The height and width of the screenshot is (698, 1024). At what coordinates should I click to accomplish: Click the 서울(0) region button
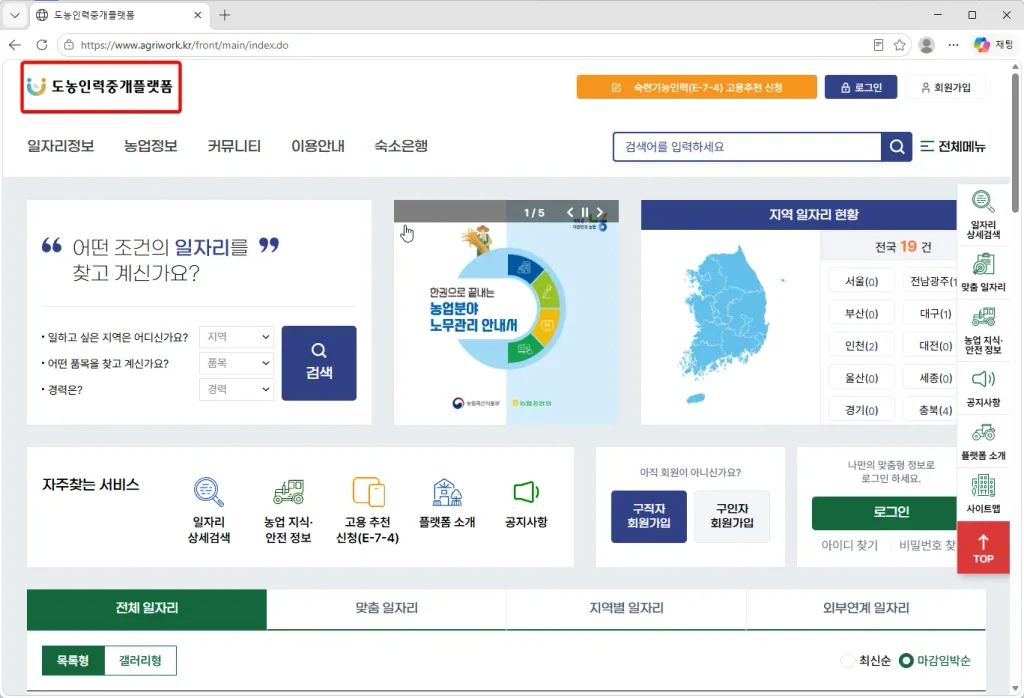tap(861, 281)
